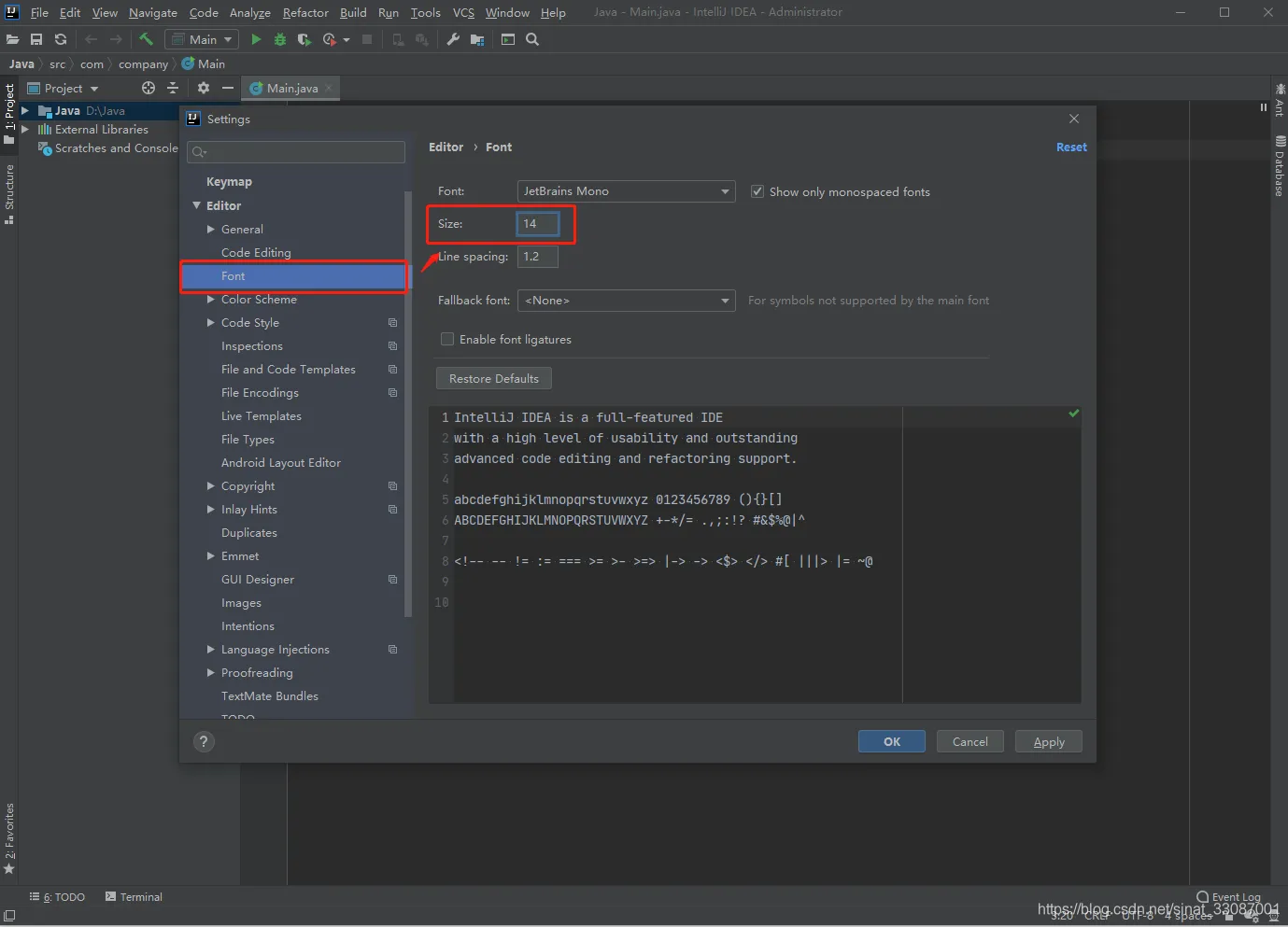This screenshot has height=927, width=1288.
Task: Enable font ligatures checkbox
Action: 447,339
